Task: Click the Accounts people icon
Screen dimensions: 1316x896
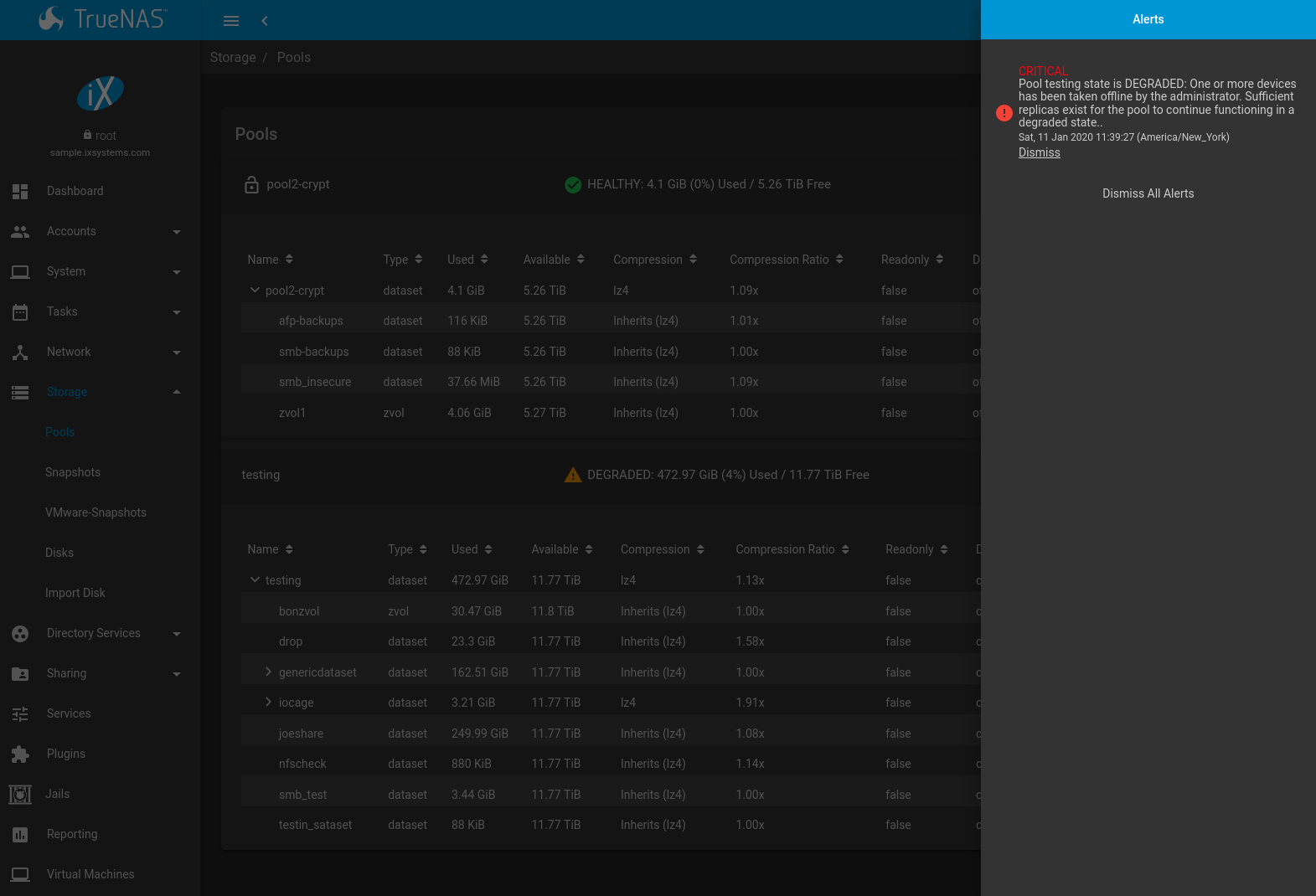Action: [20, 231]
